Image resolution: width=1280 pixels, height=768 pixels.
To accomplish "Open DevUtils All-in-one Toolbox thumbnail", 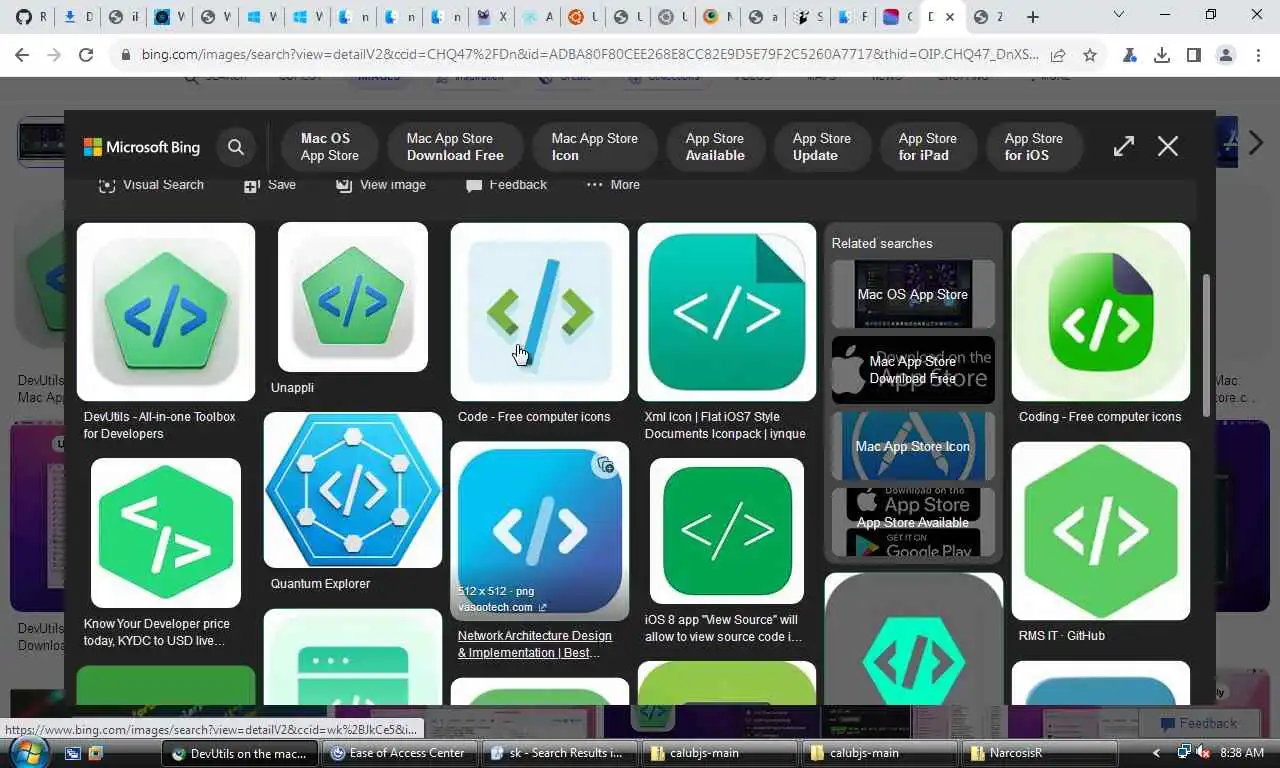I will click(166, 312).
